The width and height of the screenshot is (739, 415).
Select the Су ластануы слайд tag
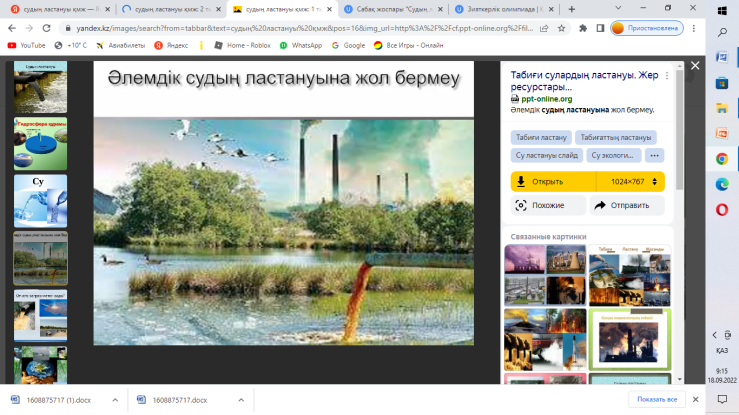[547, 155]
